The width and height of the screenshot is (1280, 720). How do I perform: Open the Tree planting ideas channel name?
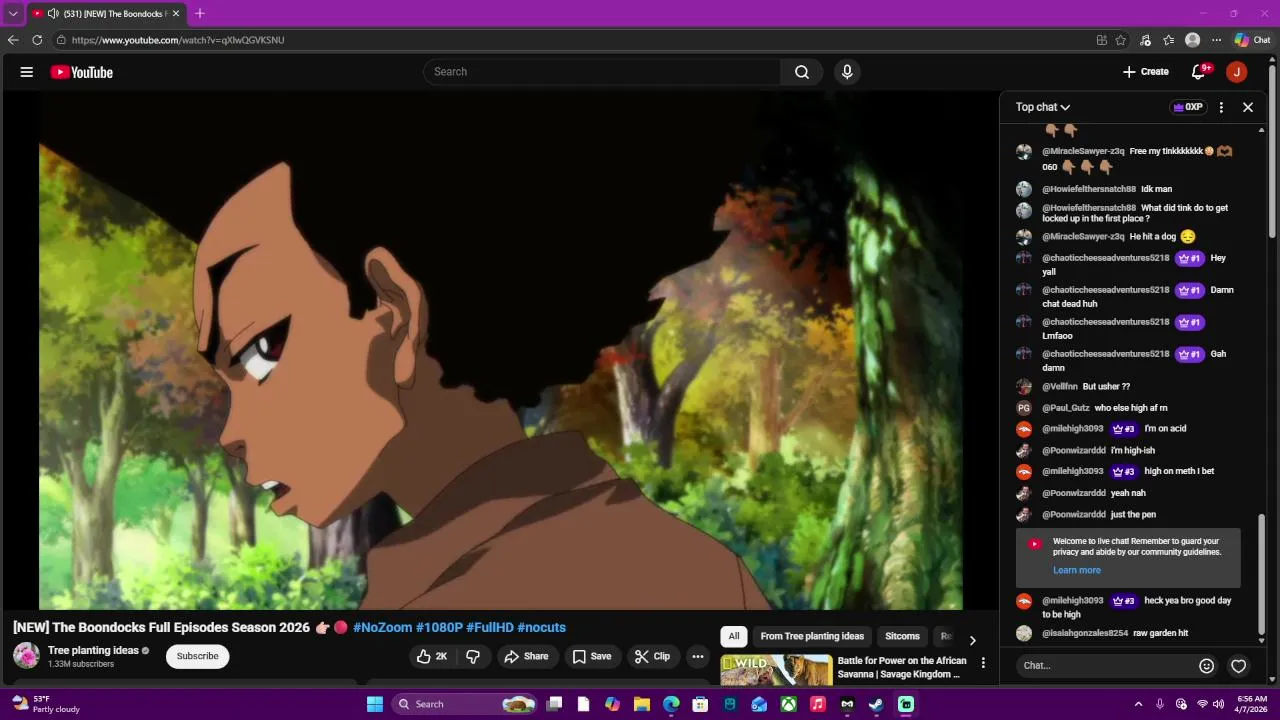point(93,651)
